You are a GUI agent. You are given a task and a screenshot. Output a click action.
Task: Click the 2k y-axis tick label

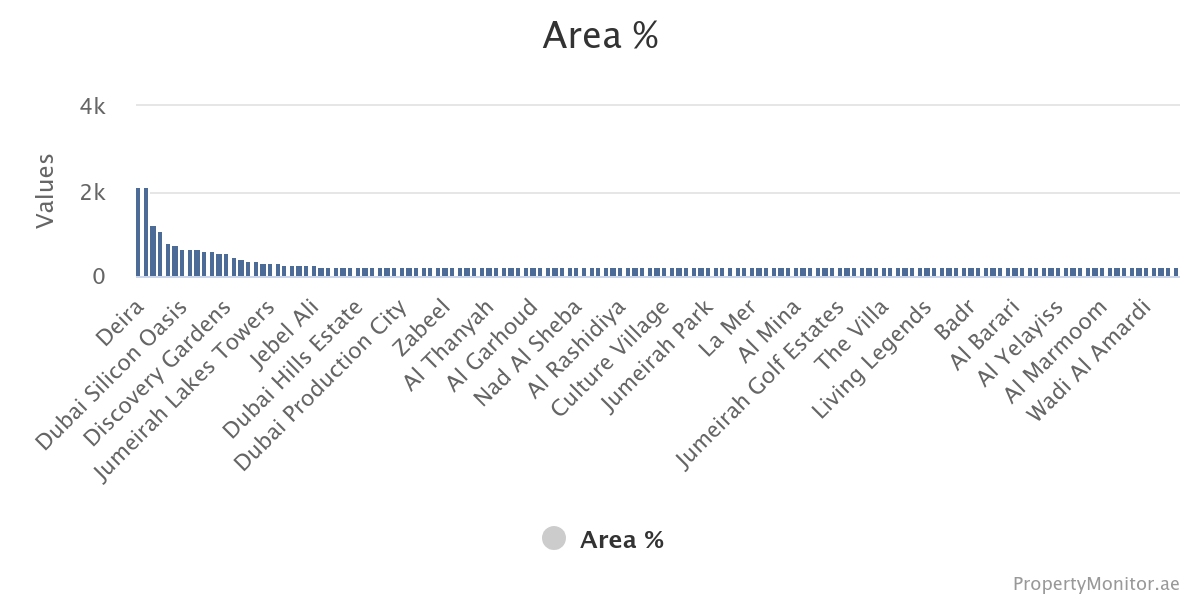point(93,192)
